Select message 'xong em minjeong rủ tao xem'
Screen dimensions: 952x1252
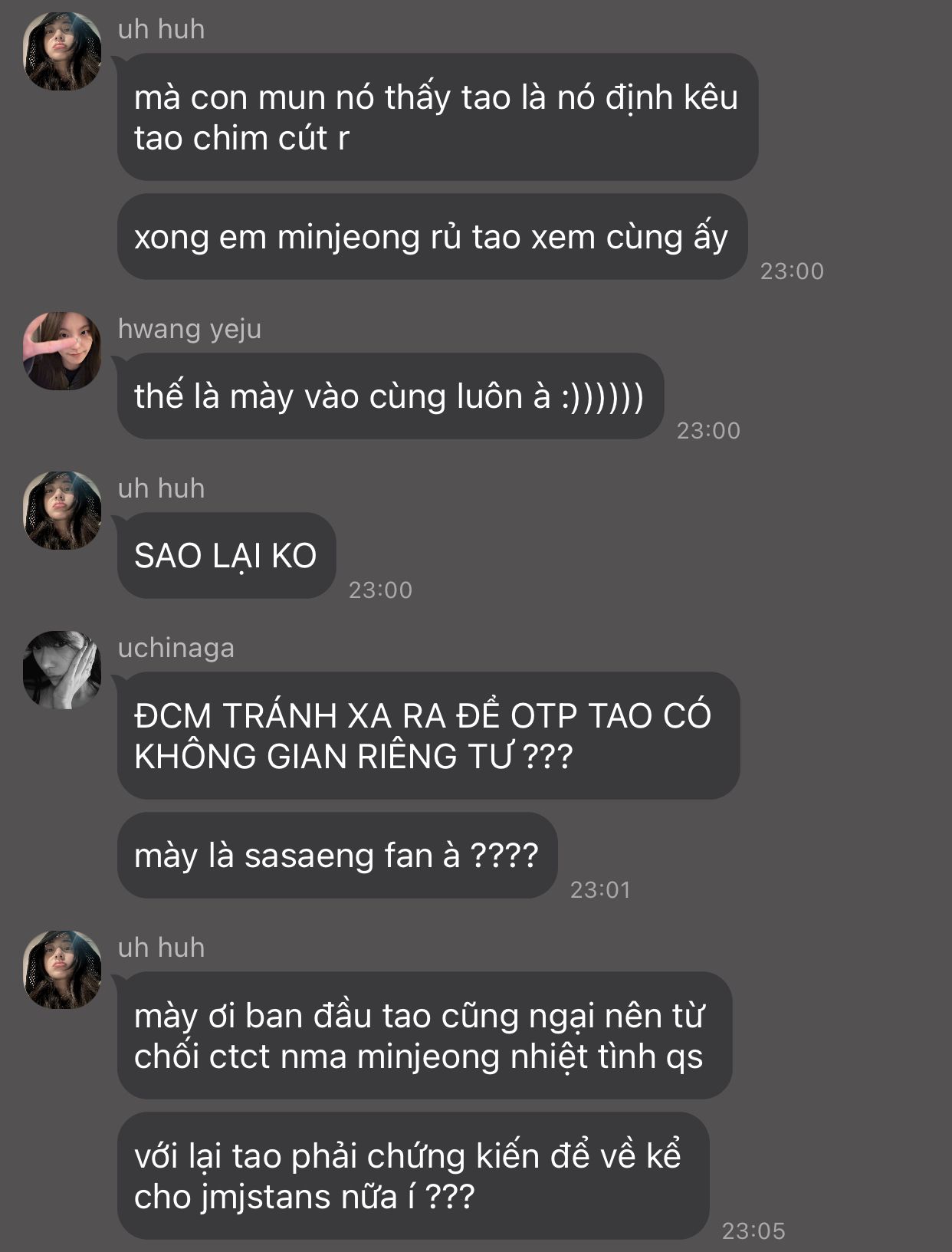[x=432, y=237]
